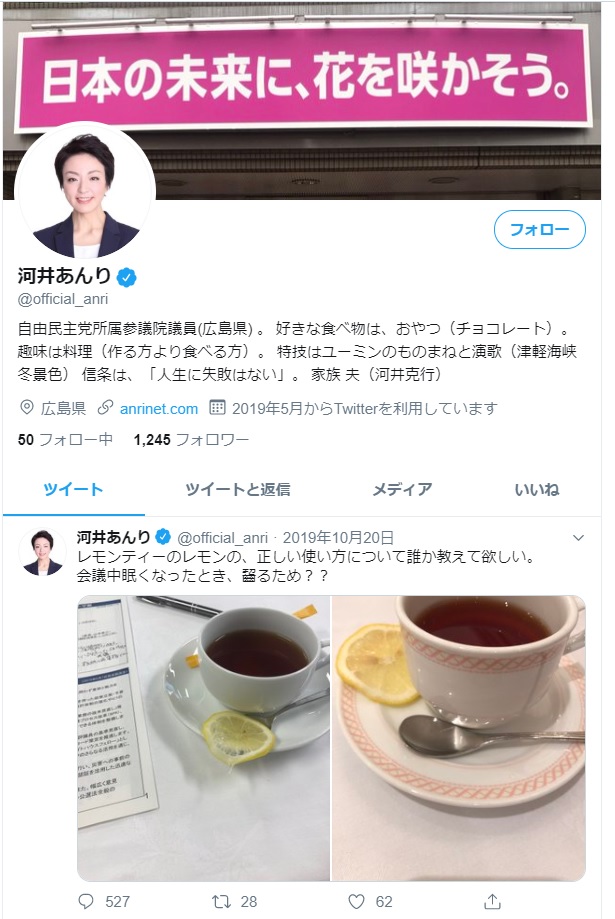Click the フォロー button

(539, 229)
